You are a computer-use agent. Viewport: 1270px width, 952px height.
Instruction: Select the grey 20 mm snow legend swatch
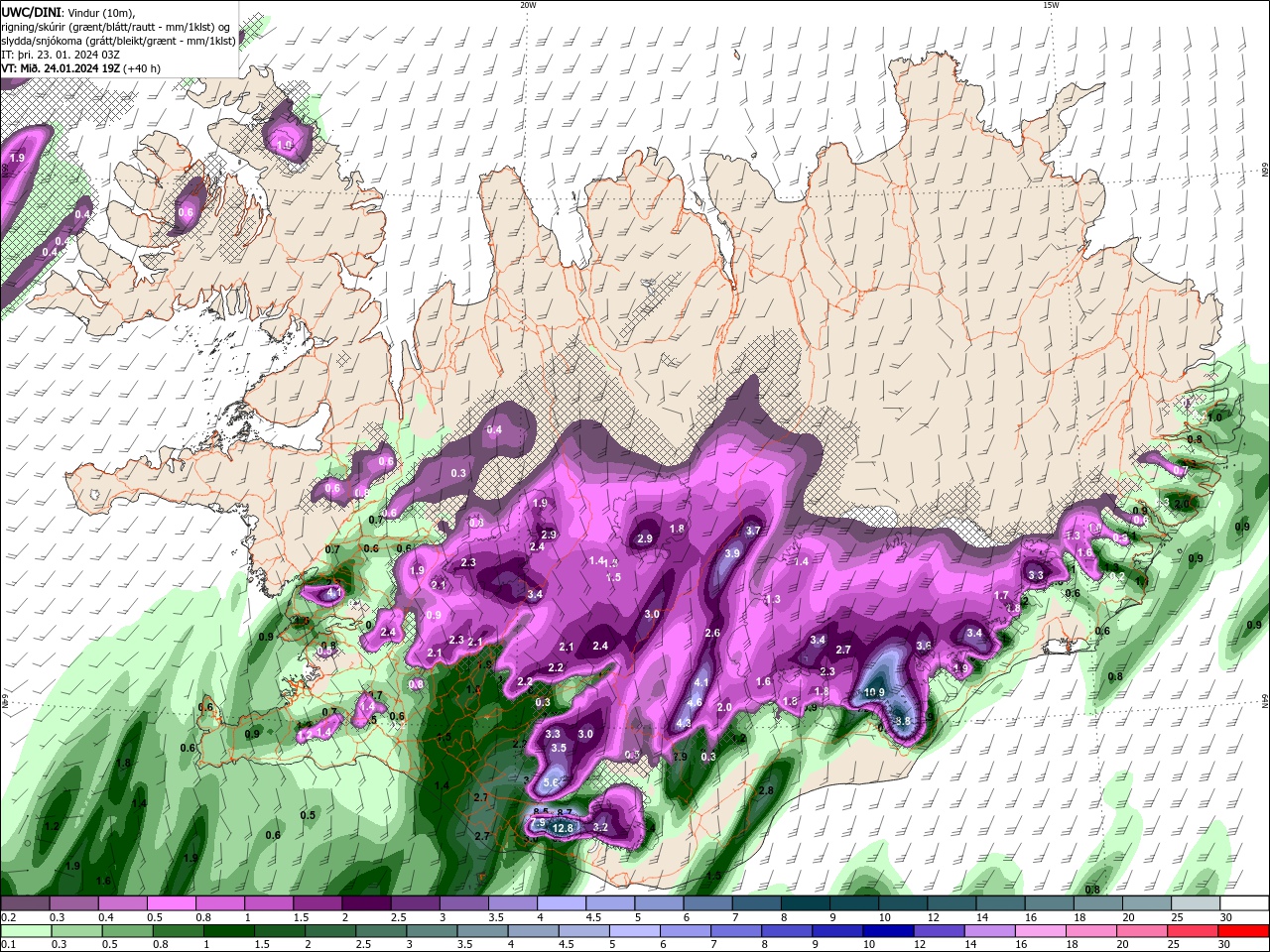(1147, 903)
